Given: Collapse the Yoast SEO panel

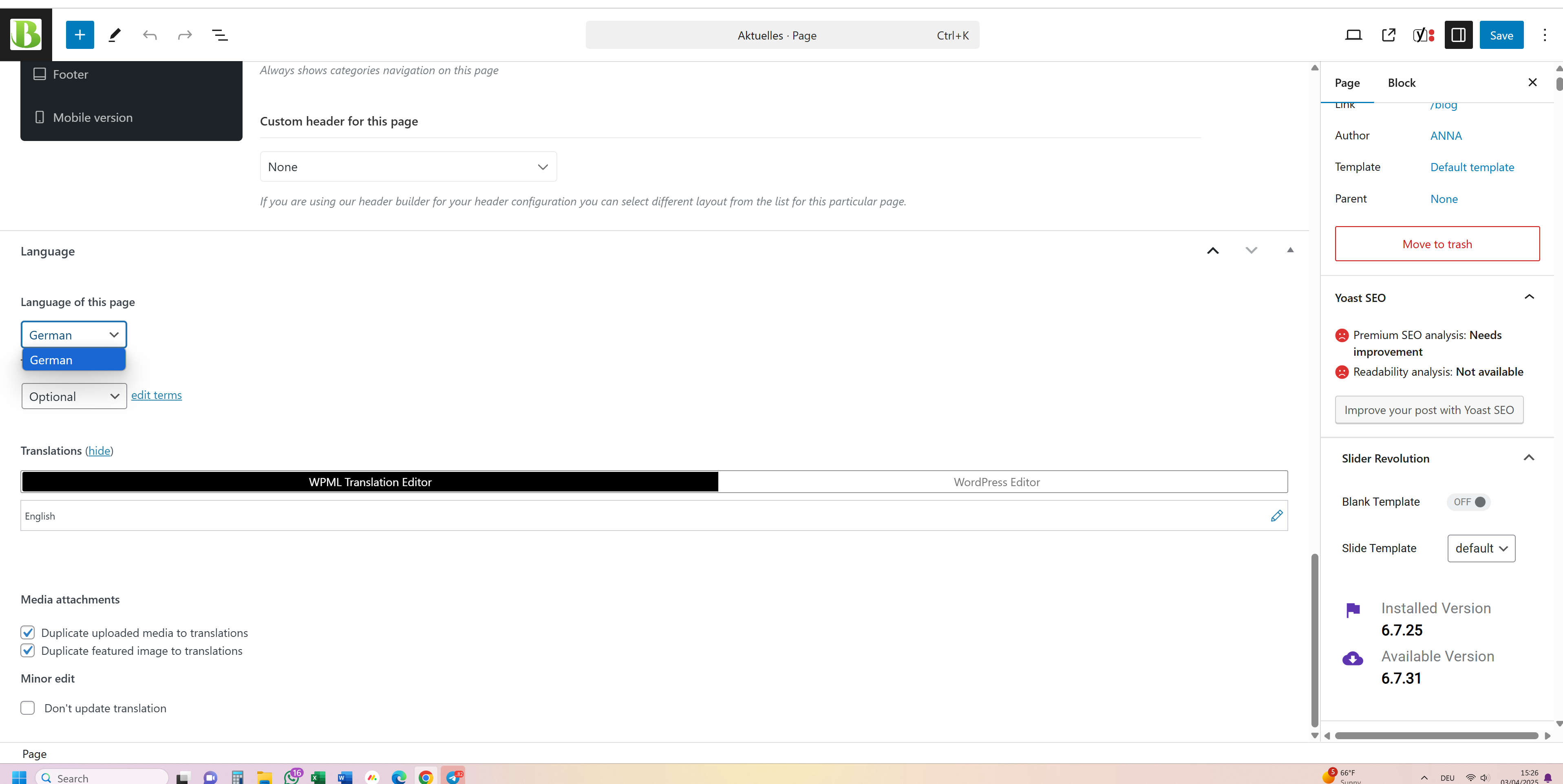Looking at the screenshot, I should click(1528, 297).
